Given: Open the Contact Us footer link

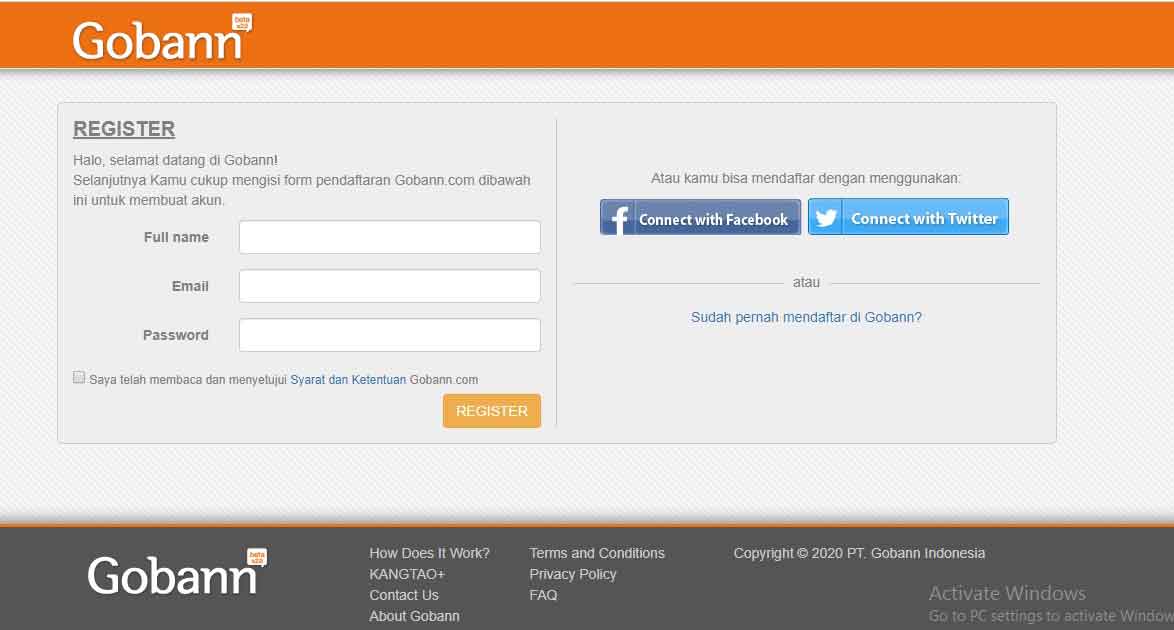Looking at the screenshot, I should pyautogui.click(x=404, y=595).
